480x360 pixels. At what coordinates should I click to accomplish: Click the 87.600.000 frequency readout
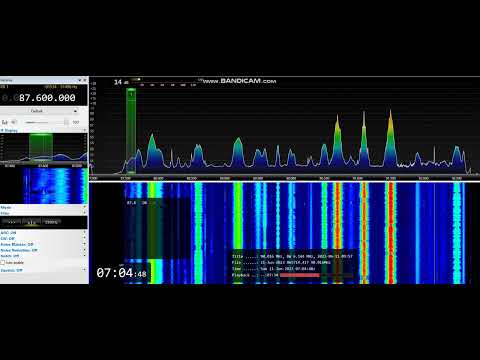pos(47,98)
